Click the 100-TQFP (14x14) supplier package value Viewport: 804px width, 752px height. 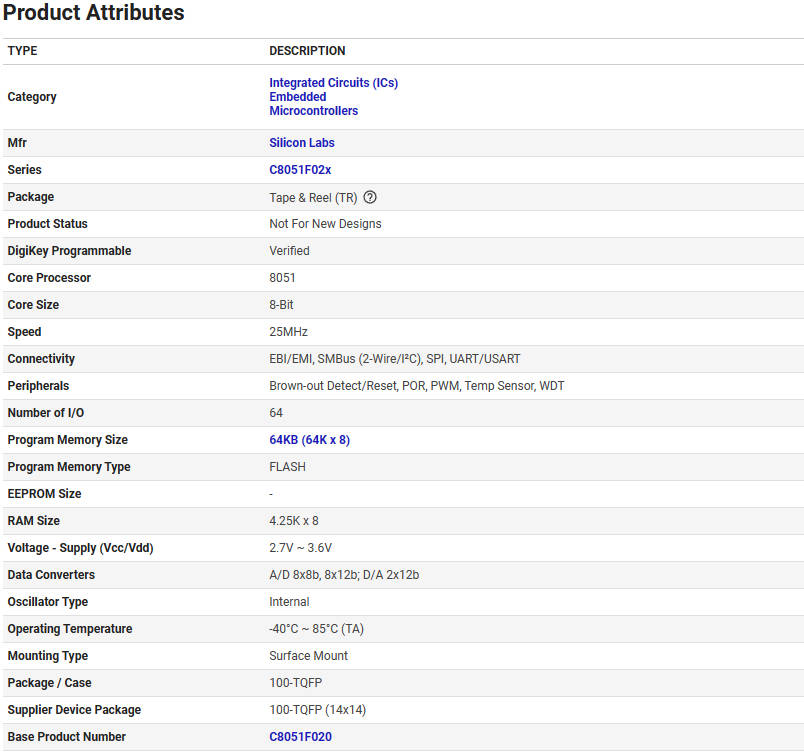319,710
